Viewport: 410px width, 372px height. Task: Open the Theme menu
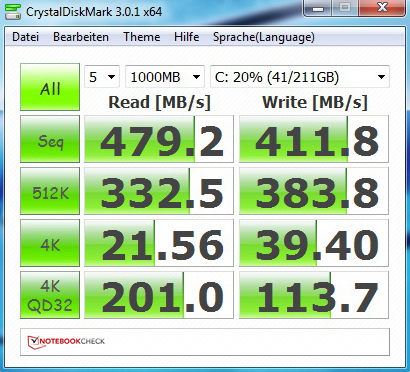click(142, 37)
